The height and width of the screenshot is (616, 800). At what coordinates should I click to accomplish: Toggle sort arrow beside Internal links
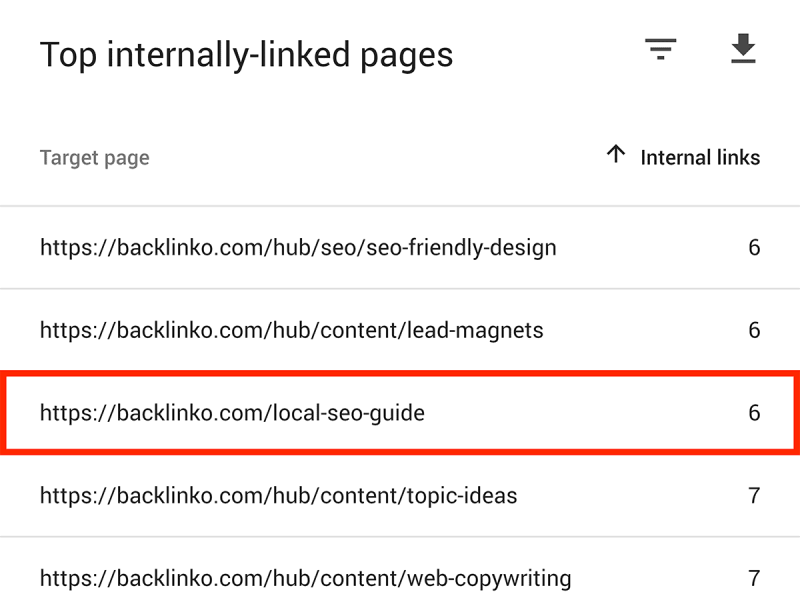[616, 154]
